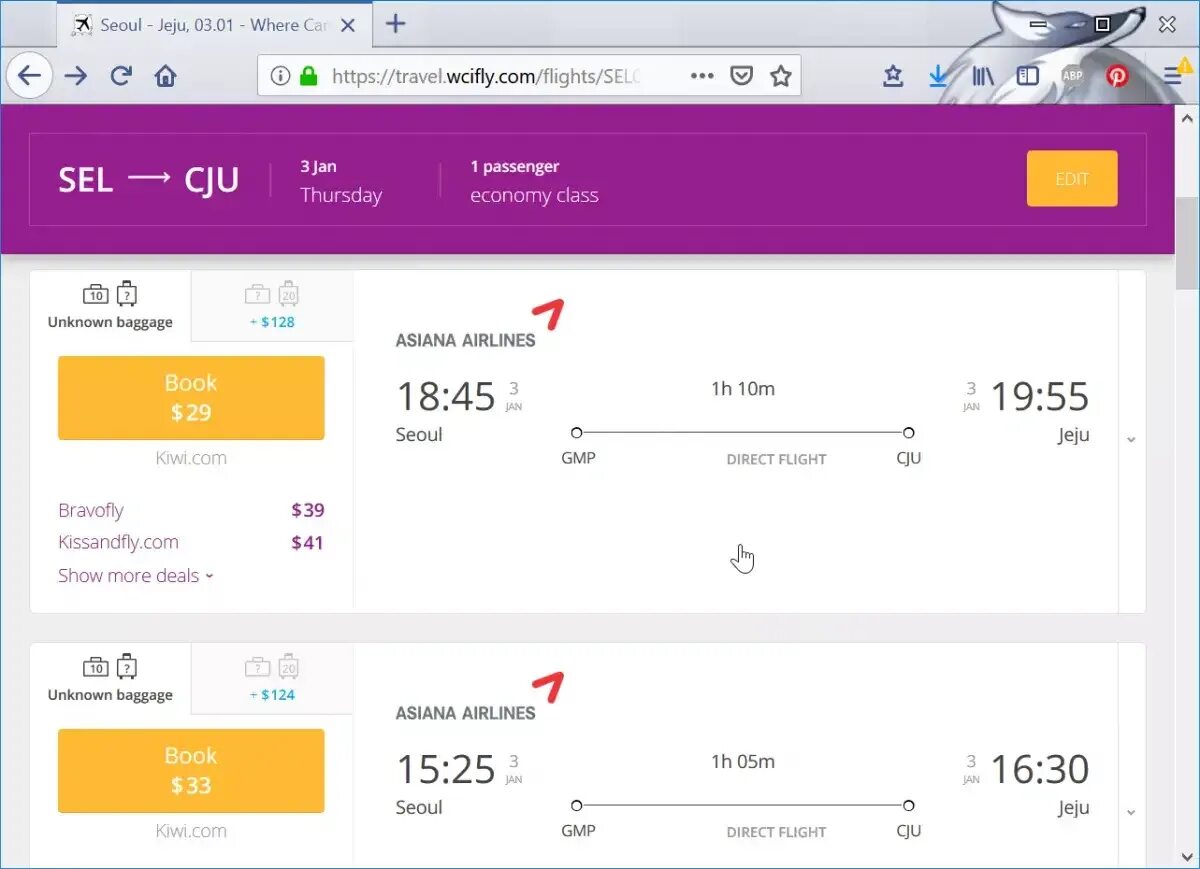Click the 15:25 departure time
Image resolution: width=1200 pixels, height=869 pixels.
click(x=446, y=770)
